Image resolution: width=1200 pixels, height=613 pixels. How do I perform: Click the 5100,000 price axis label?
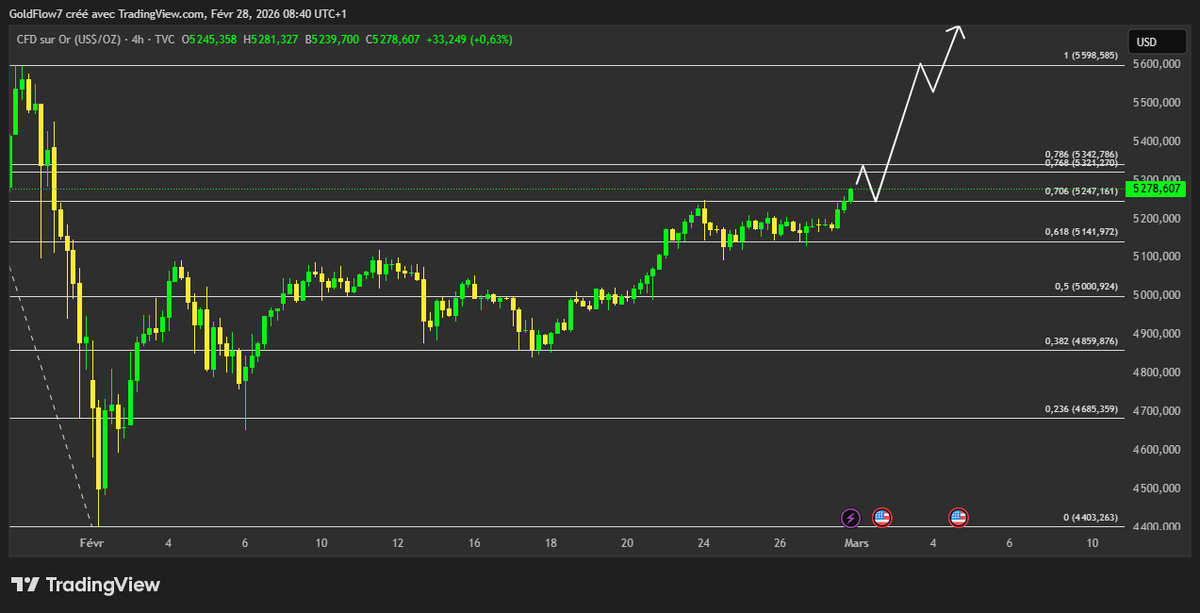click(x=1155, y=257)
